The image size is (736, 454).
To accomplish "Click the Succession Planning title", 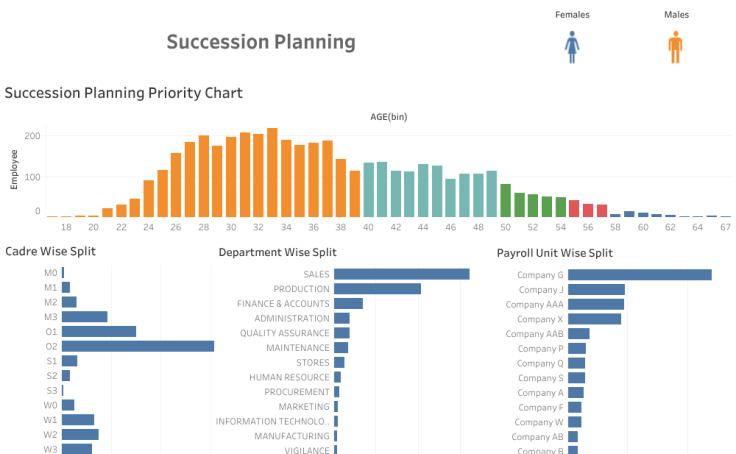I will [x=260, y=42].
